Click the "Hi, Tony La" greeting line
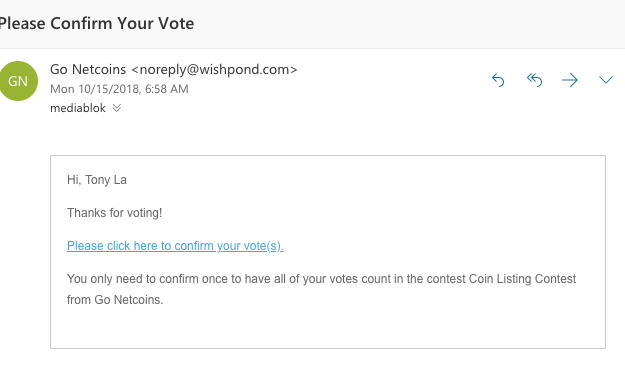Screen dimensions: 625x385 (x=97, y=180)
